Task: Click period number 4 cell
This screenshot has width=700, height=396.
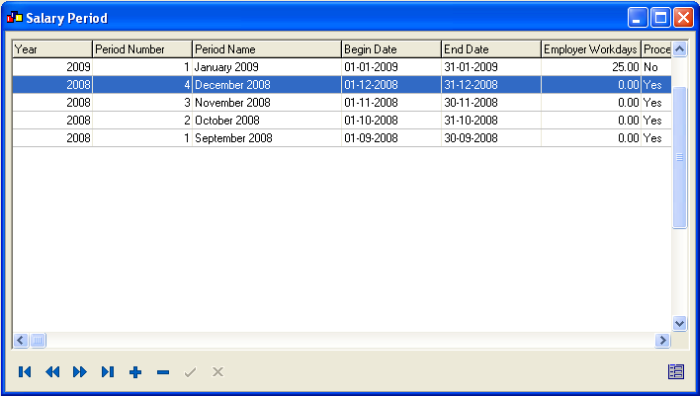Action: click(142, 85)
